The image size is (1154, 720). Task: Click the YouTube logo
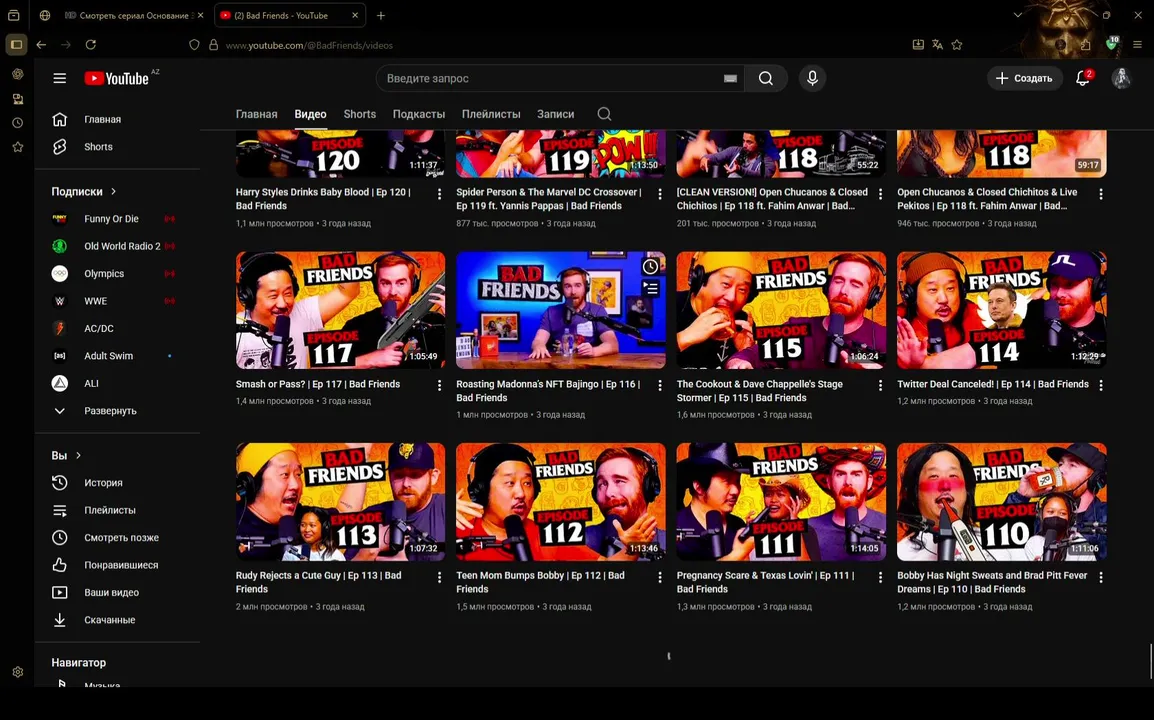[x=116, y=78]
